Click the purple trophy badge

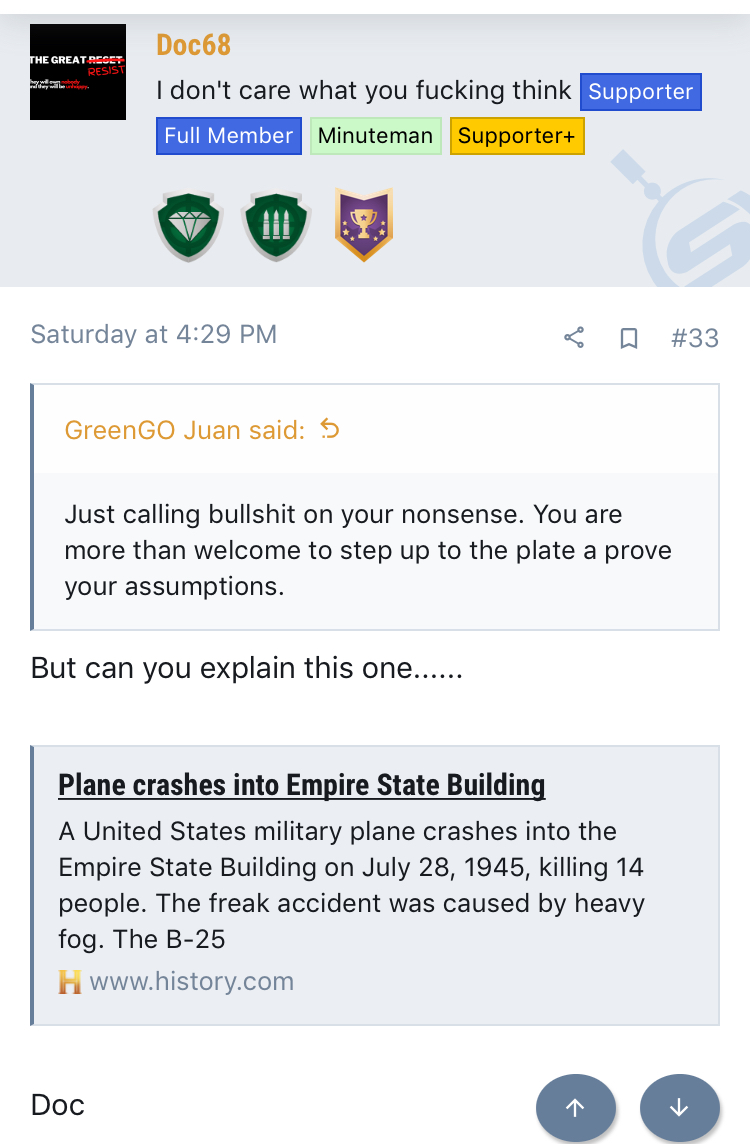coord(364,225)
